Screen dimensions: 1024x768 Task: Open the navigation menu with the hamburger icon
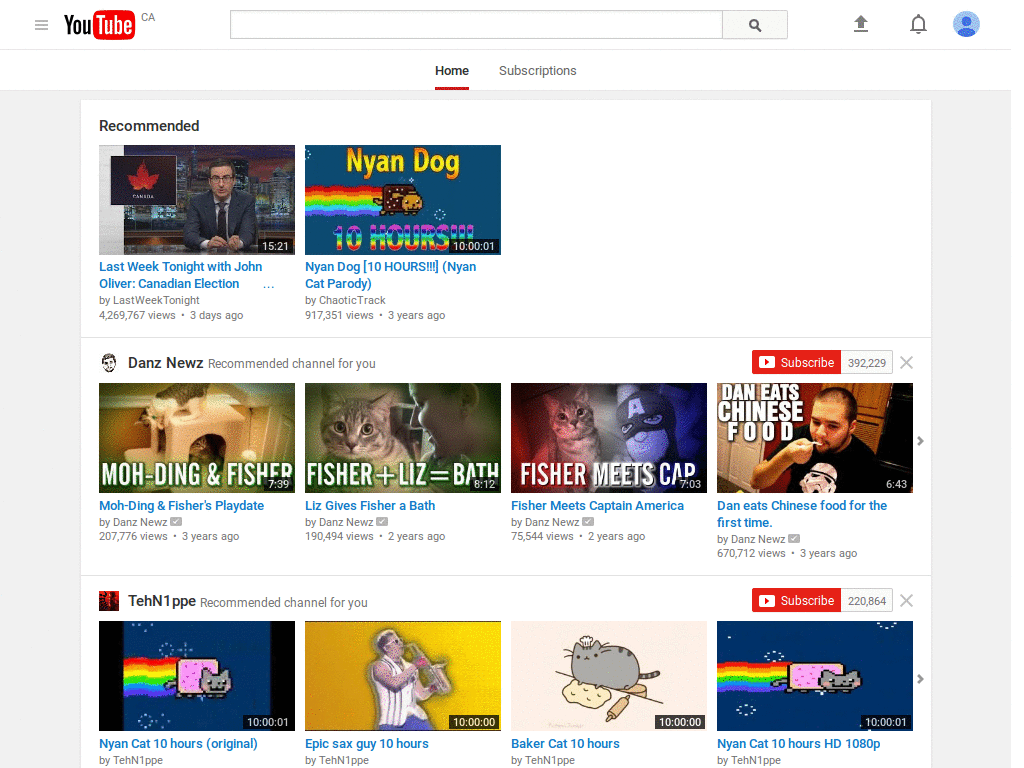[41, 25]
